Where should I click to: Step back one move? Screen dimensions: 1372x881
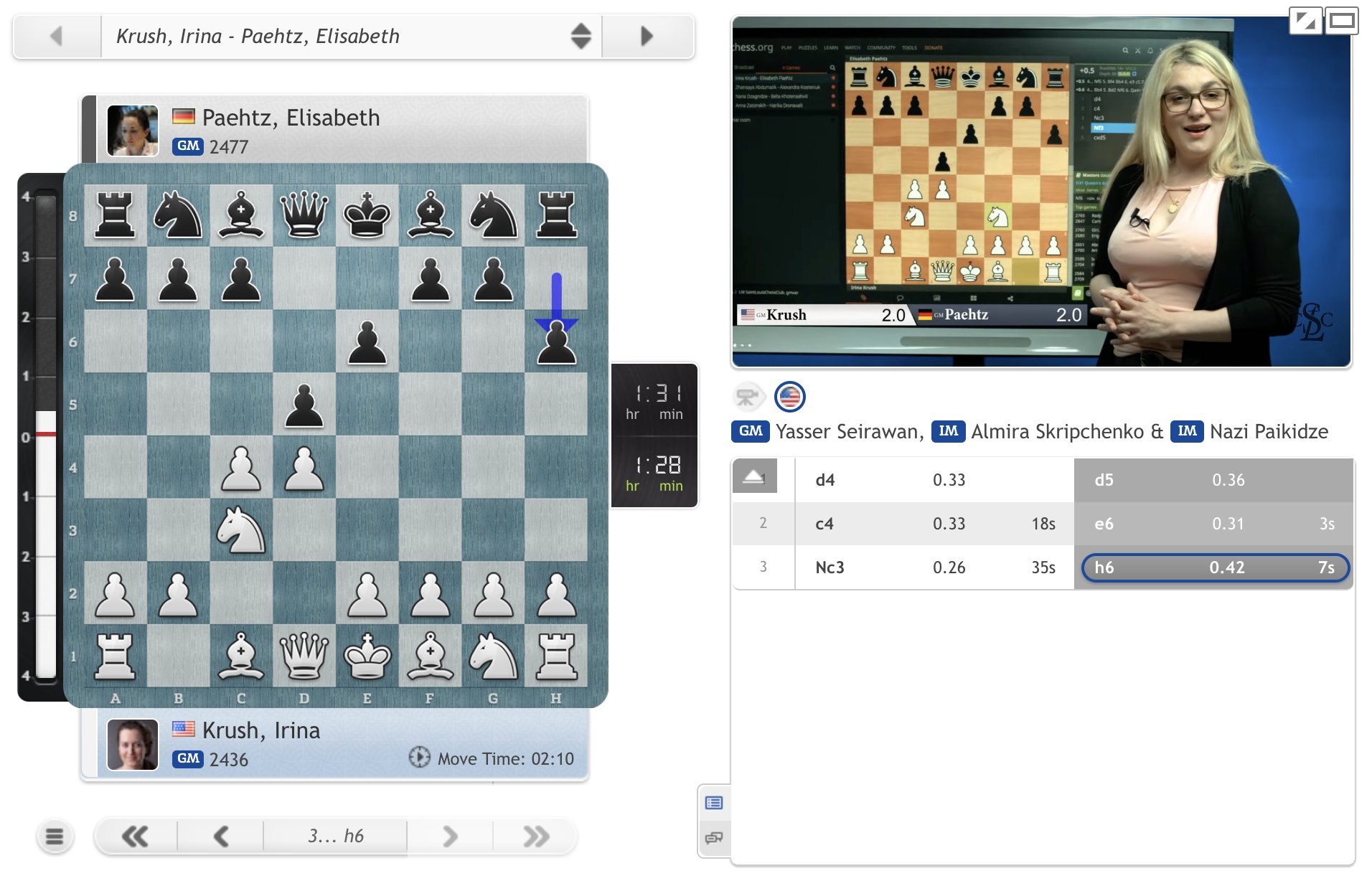click(x=221, y=836)
